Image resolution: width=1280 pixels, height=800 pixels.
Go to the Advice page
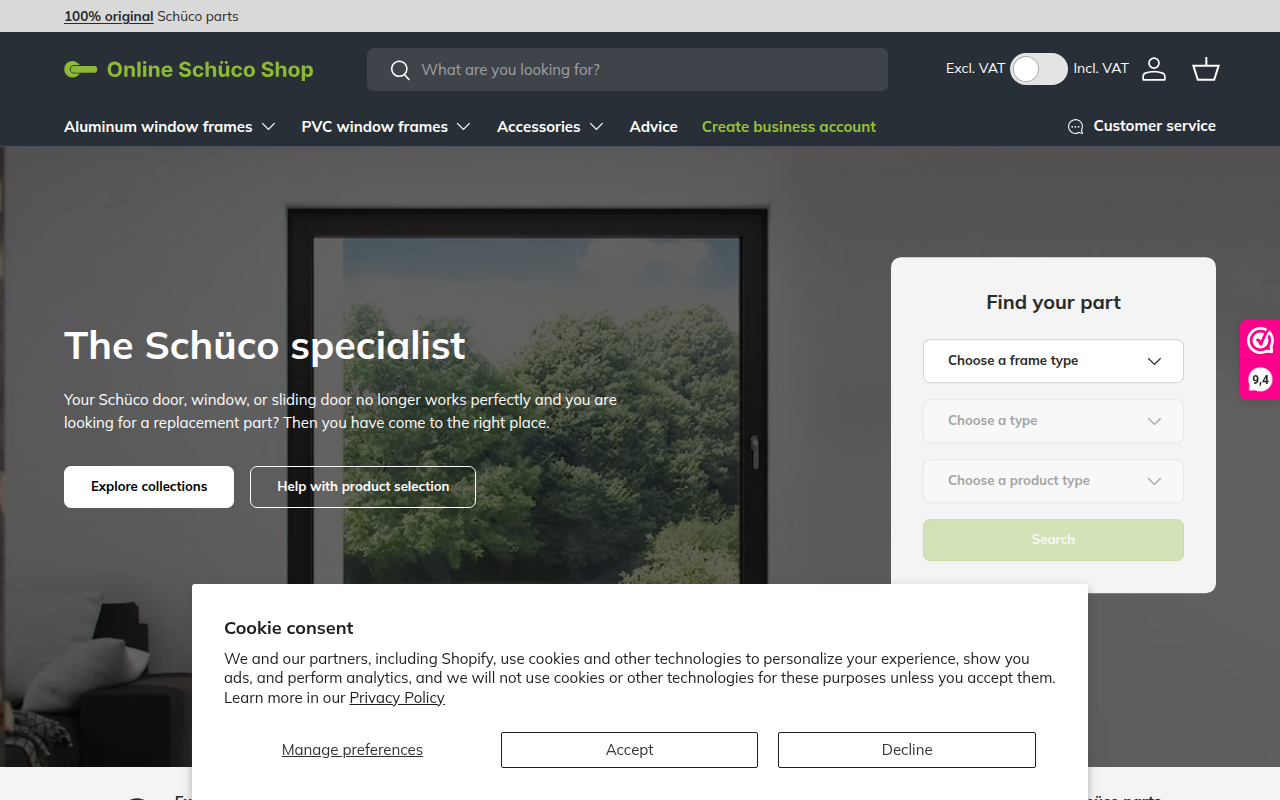coord(654,127)
